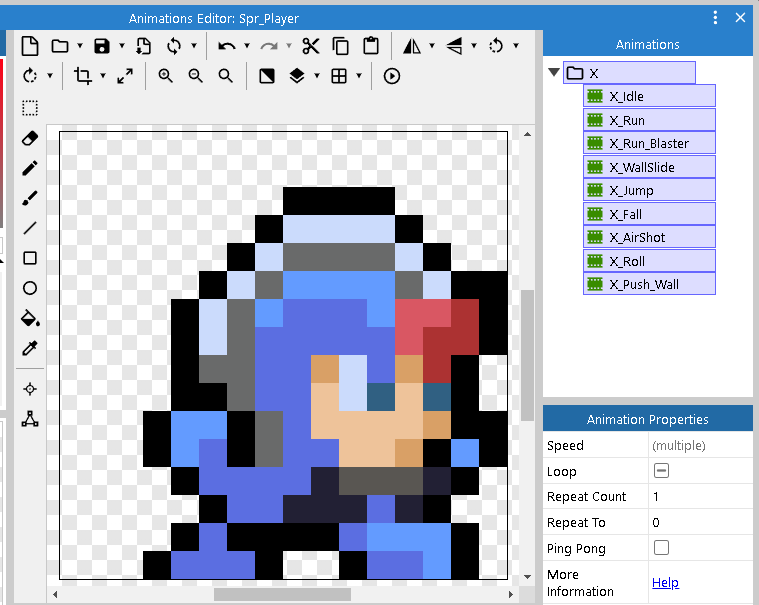Select the Brush tool
This screenshot has width=759, height=605.
(30, 198)
